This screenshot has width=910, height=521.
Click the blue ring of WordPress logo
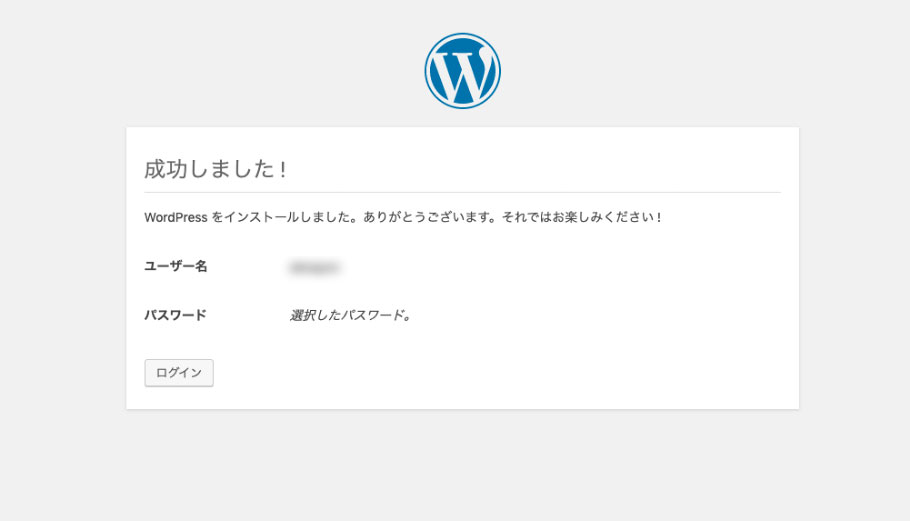point(427,71)
